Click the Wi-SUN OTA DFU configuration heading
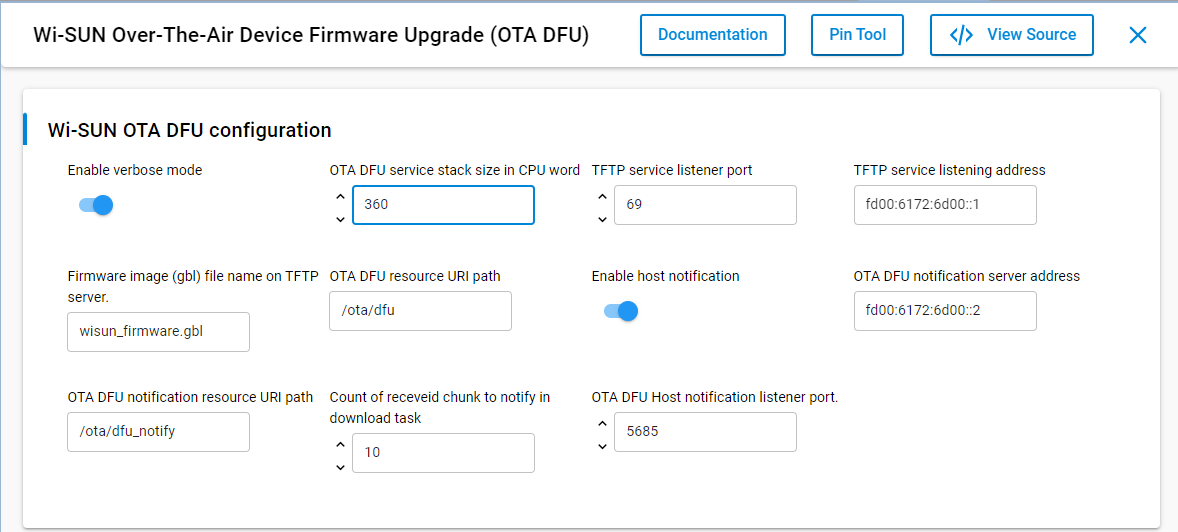This screenshot has width=1178, height=532. [x=189, y=129]
